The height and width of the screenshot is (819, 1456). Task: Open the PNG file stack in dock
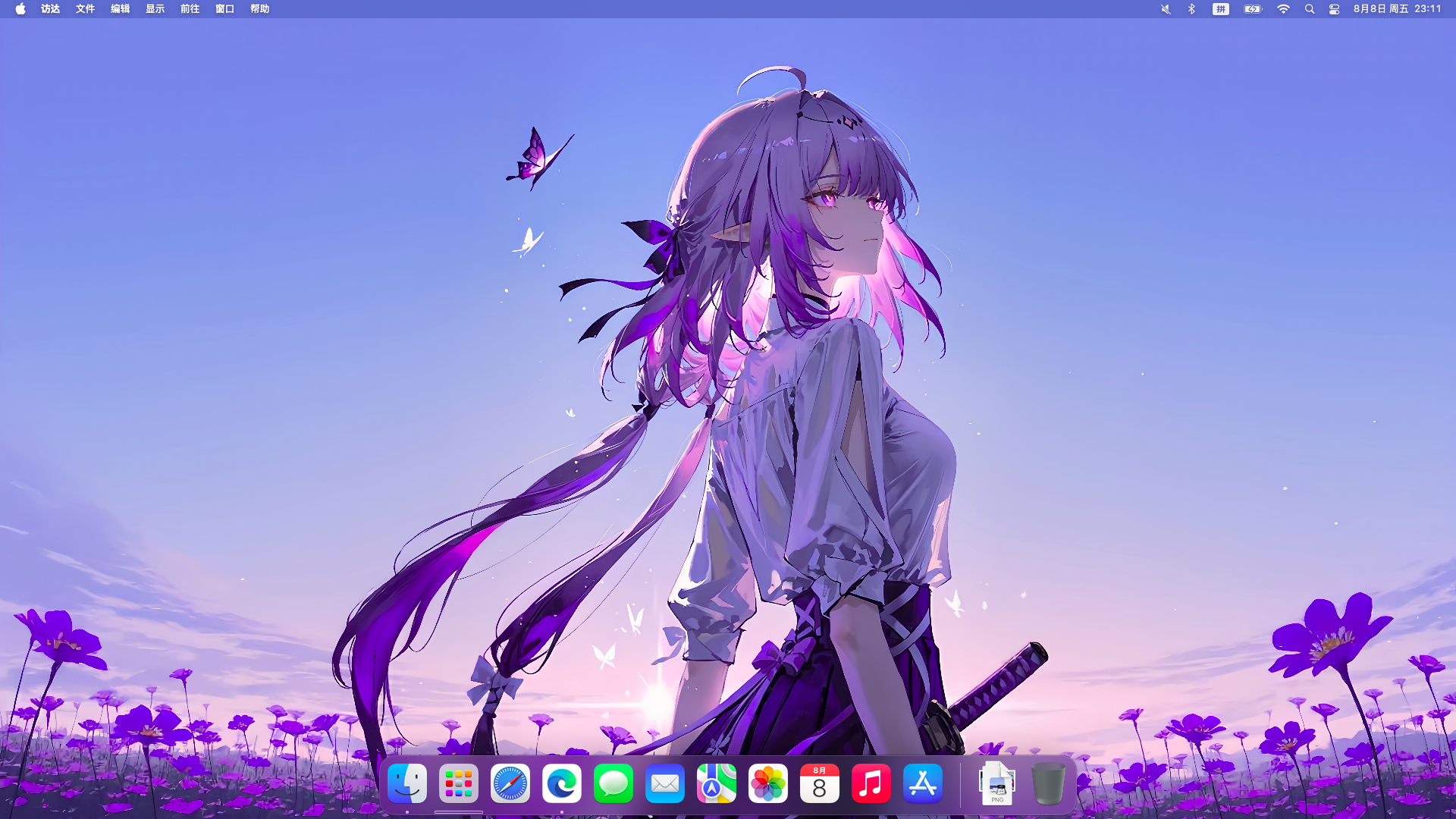[997, 783]
